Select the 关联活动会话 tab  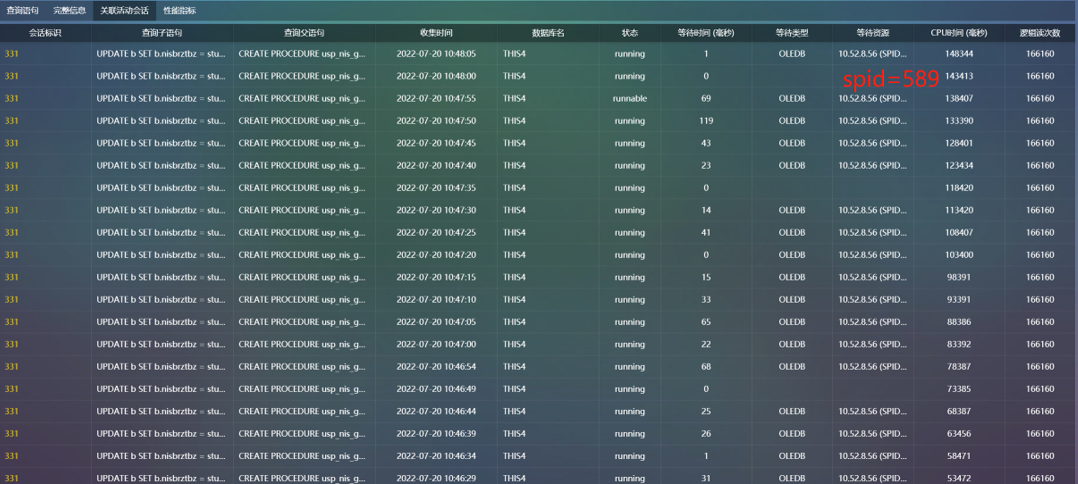(x=124, y=10)
